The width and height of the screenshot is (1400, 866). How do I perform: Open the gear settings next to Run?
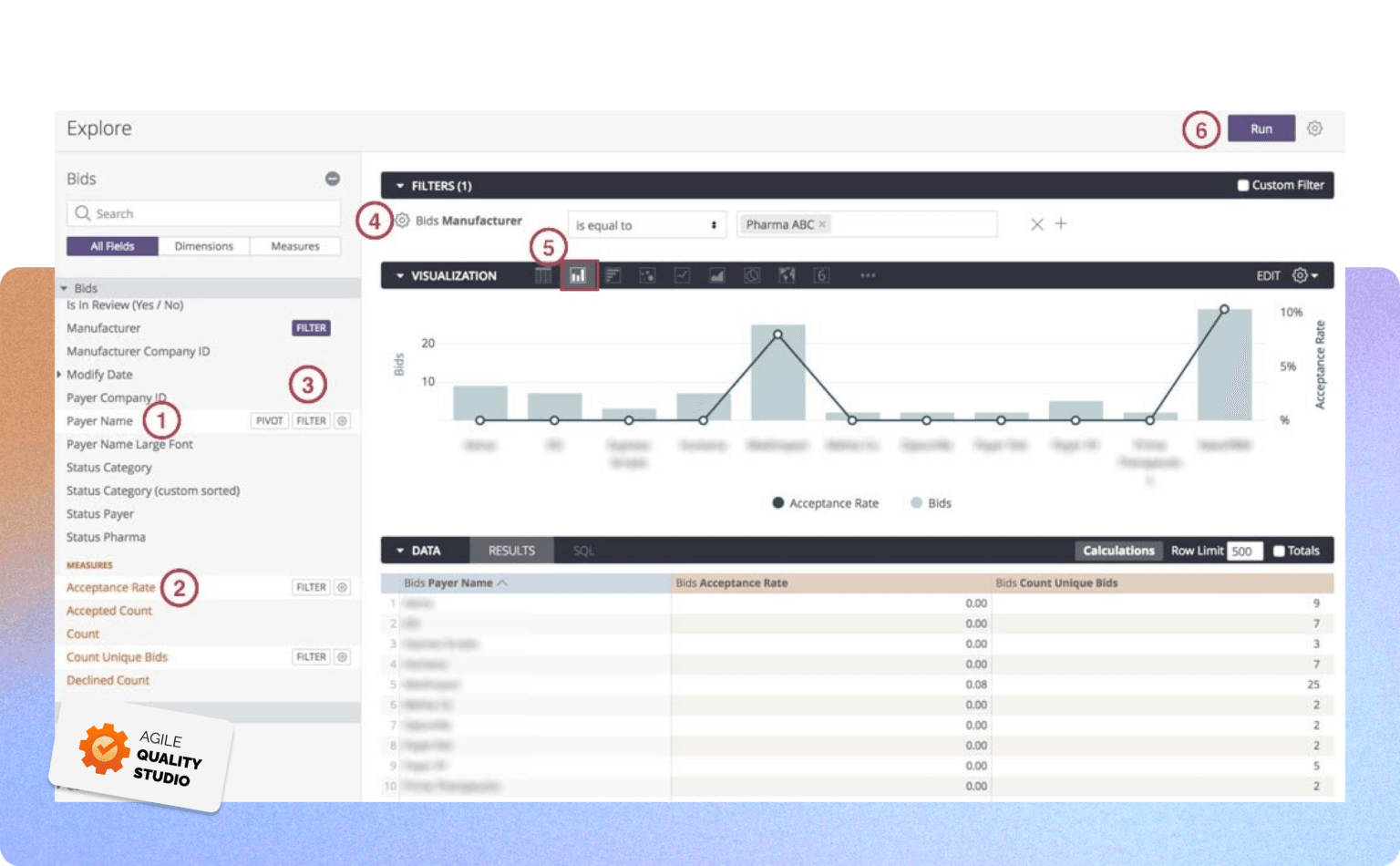coord(1314,129)
